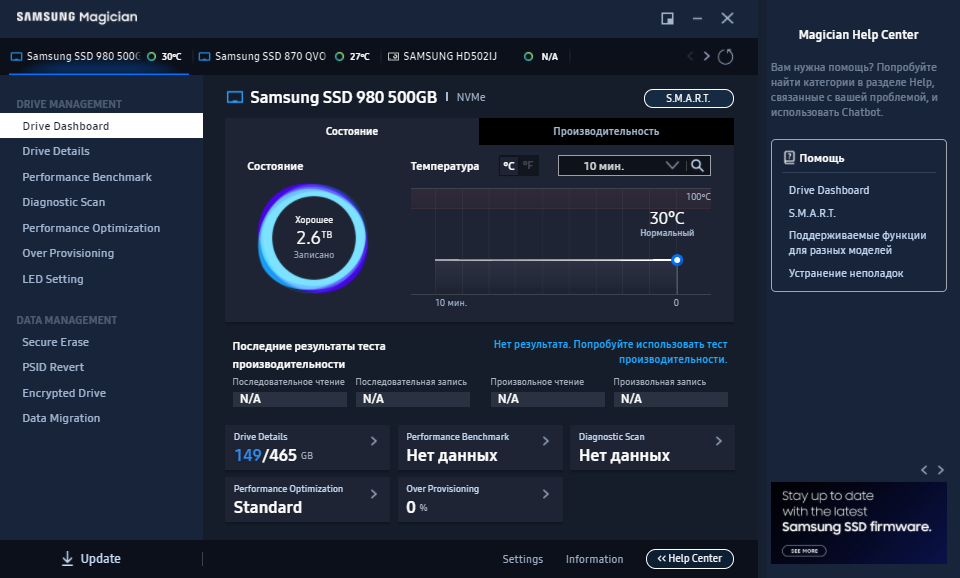Open Поддерживаемые функции для разных моделей link
This screenshot has height=578, width=960.
(x=857, y=242)
